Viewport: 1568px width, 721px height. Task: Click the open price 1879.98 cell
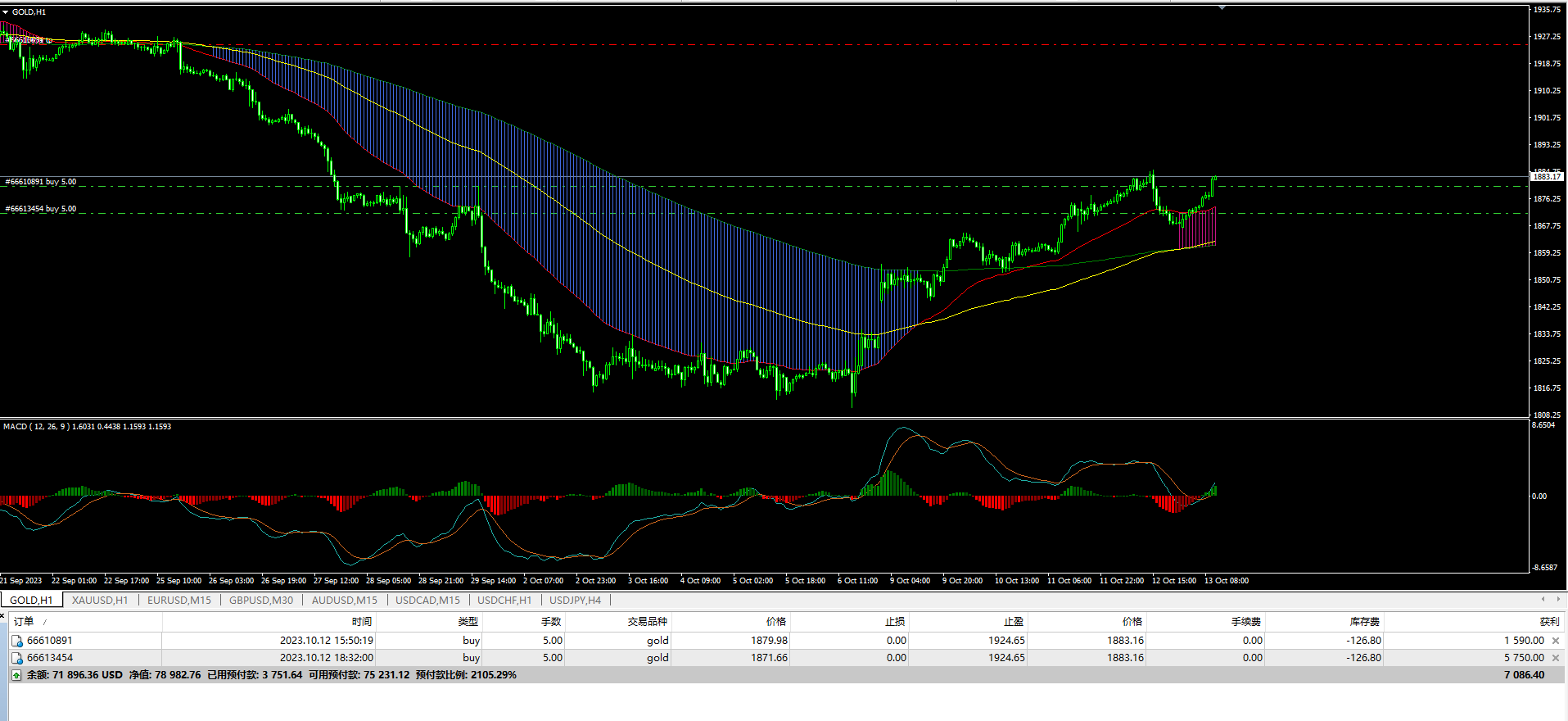[770, 641]
